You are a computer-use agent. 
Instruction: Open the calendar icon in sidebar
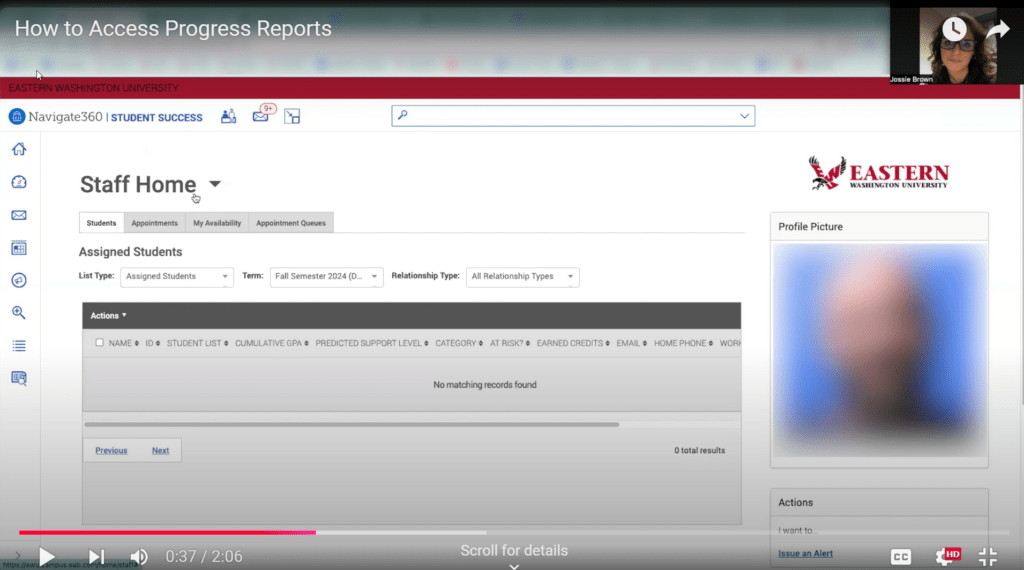[x=18, y=248]
